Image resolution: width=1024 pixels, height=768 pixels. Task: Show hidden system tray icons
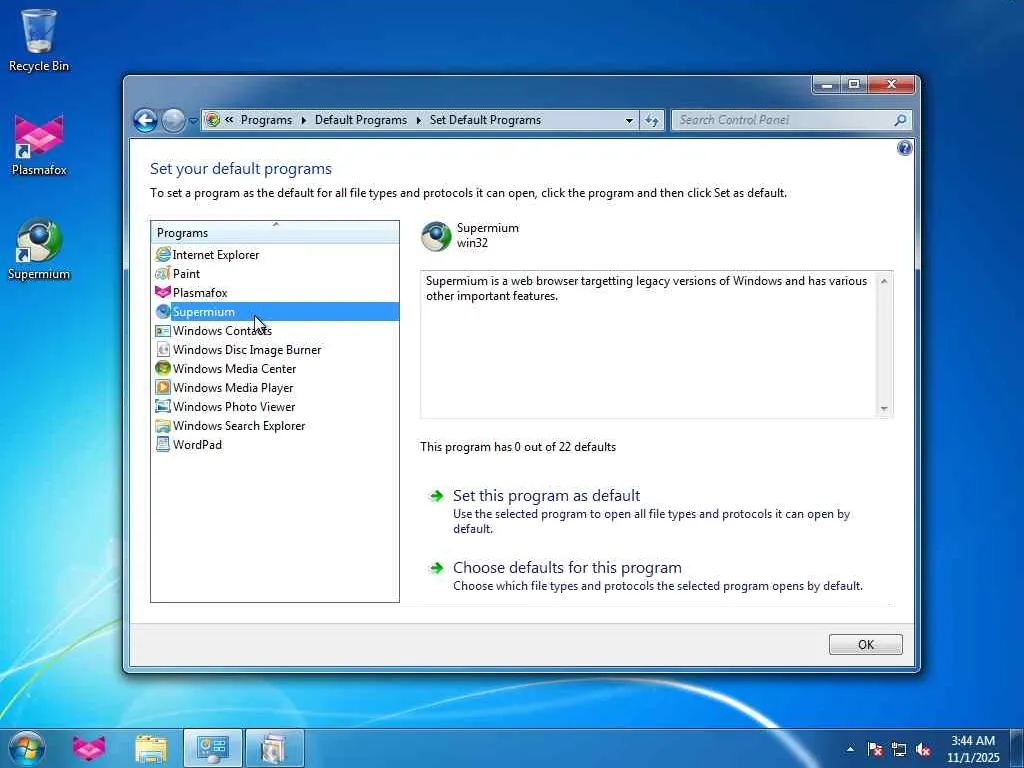(850, 749)
